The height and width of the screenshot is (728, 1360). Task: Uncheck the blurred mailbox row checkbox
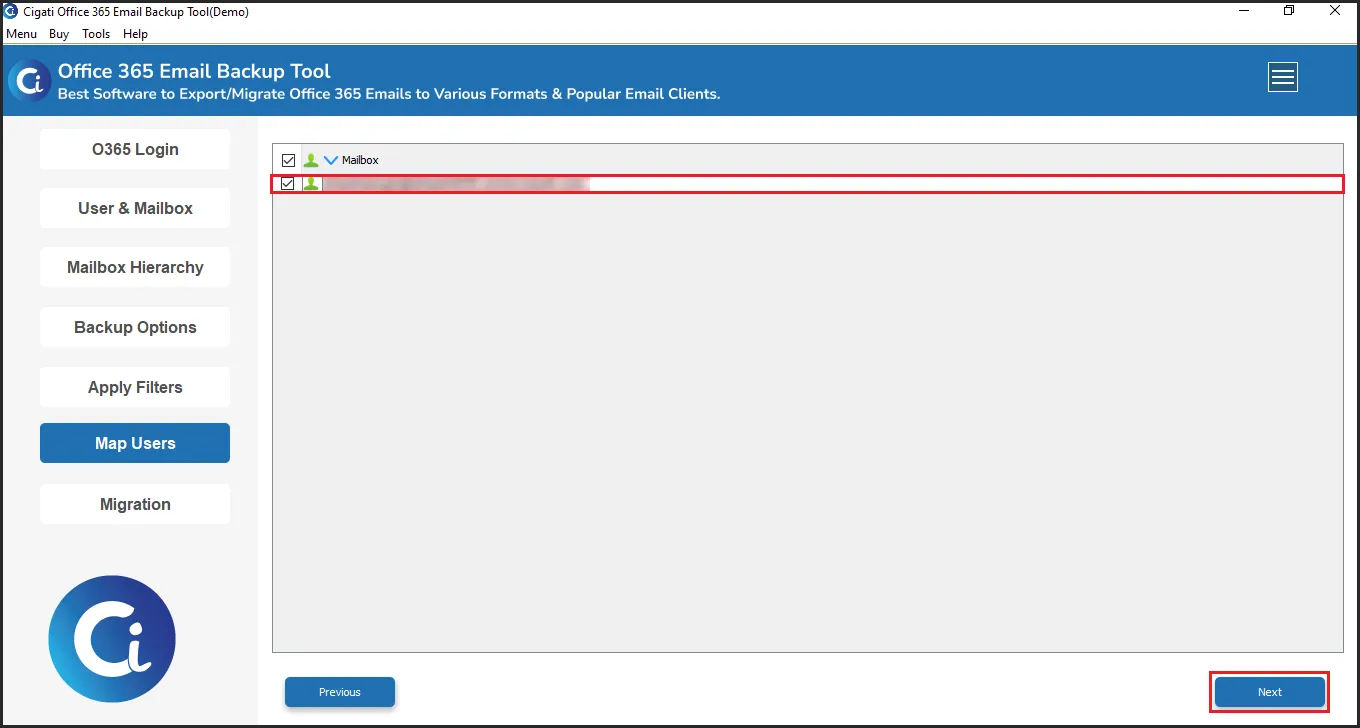pos(288,184)
